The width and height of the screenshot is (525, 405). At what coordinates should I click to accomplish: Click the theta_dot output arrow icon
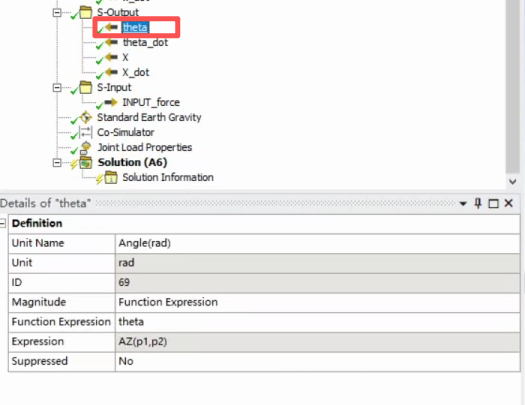coord(111,42)
